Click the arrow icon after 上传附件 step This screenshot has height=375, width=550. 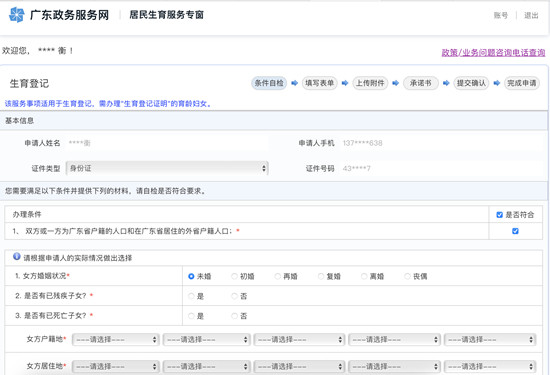(396, 83)
